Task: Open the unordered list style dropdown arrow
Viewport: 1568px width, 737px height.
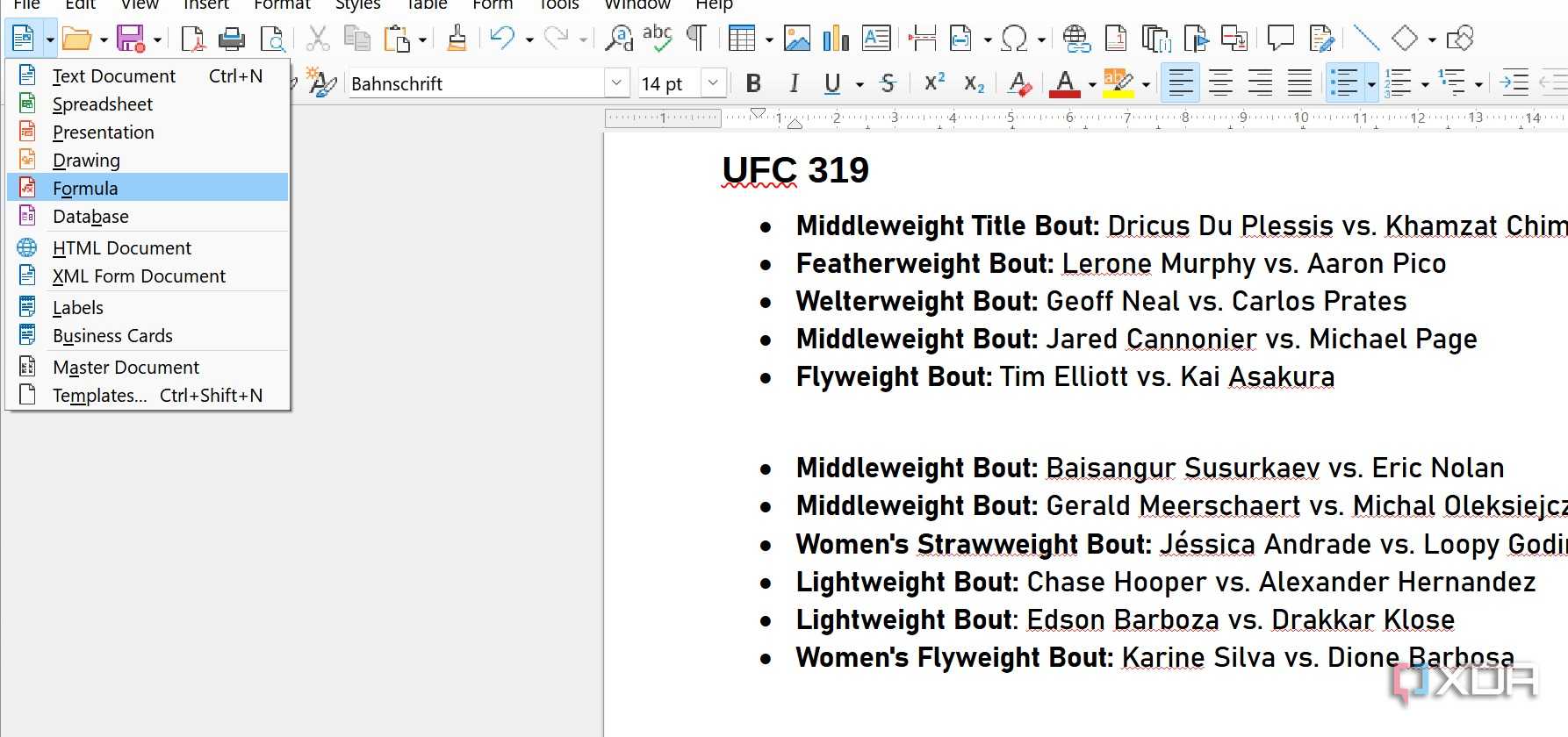Action: pyautogui.click(x=1371, y=85)
